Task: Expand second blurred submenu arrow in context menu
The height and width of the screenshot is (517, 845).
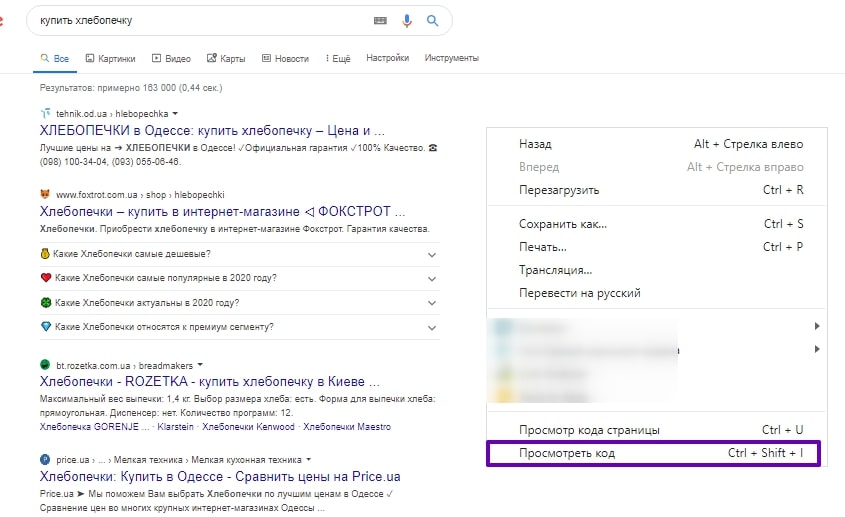Action: [x=817, y=349]
